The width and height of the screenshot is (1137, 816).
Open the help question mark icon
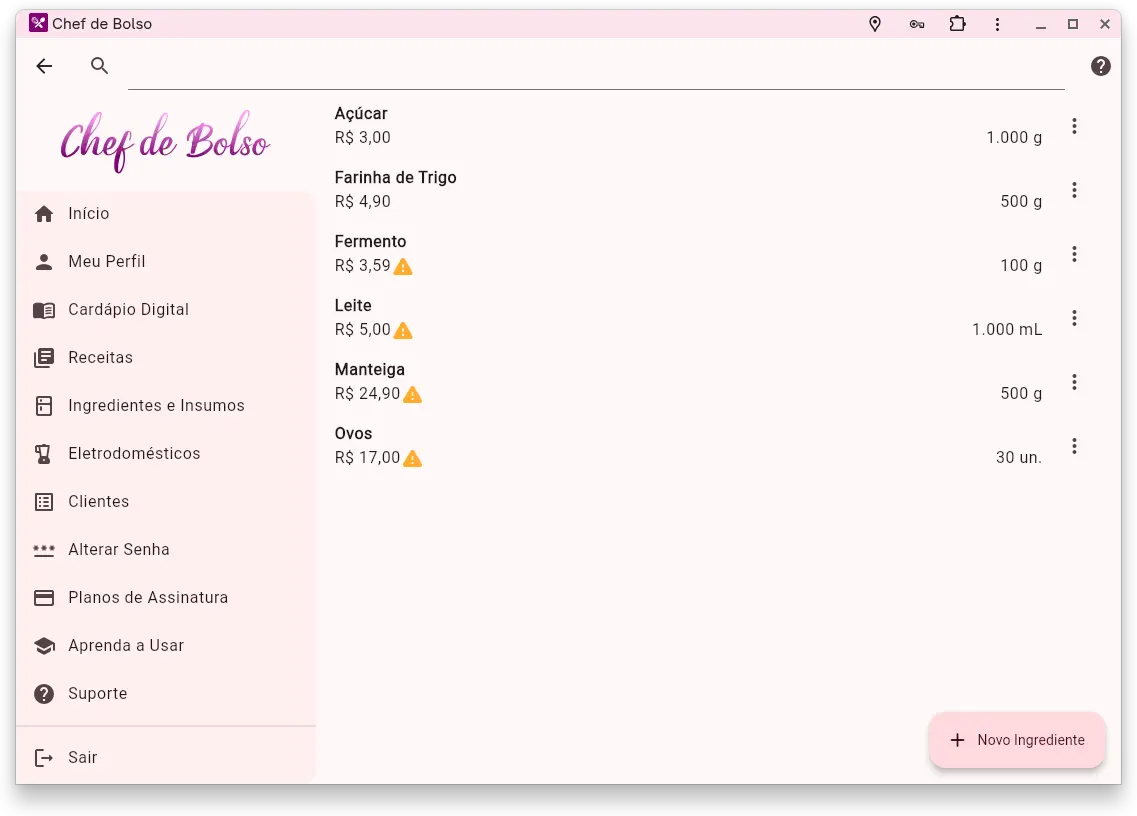point(1100,66)
